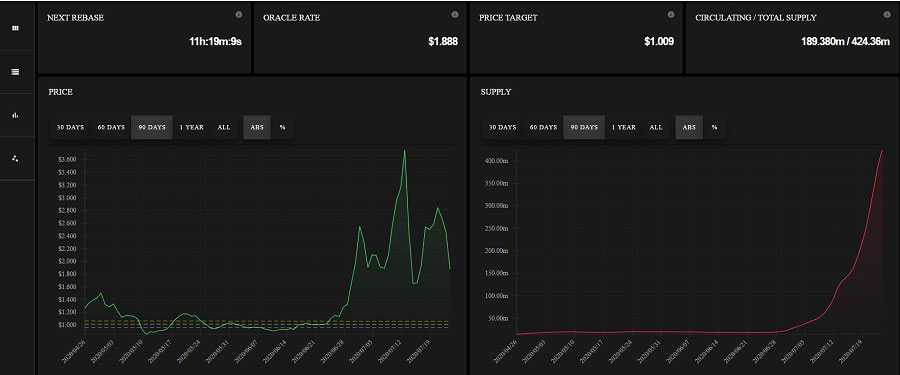900x375 pixels.
Task: Click supply value 189.380m / 424.36m
Action: [x=845, y=41]
